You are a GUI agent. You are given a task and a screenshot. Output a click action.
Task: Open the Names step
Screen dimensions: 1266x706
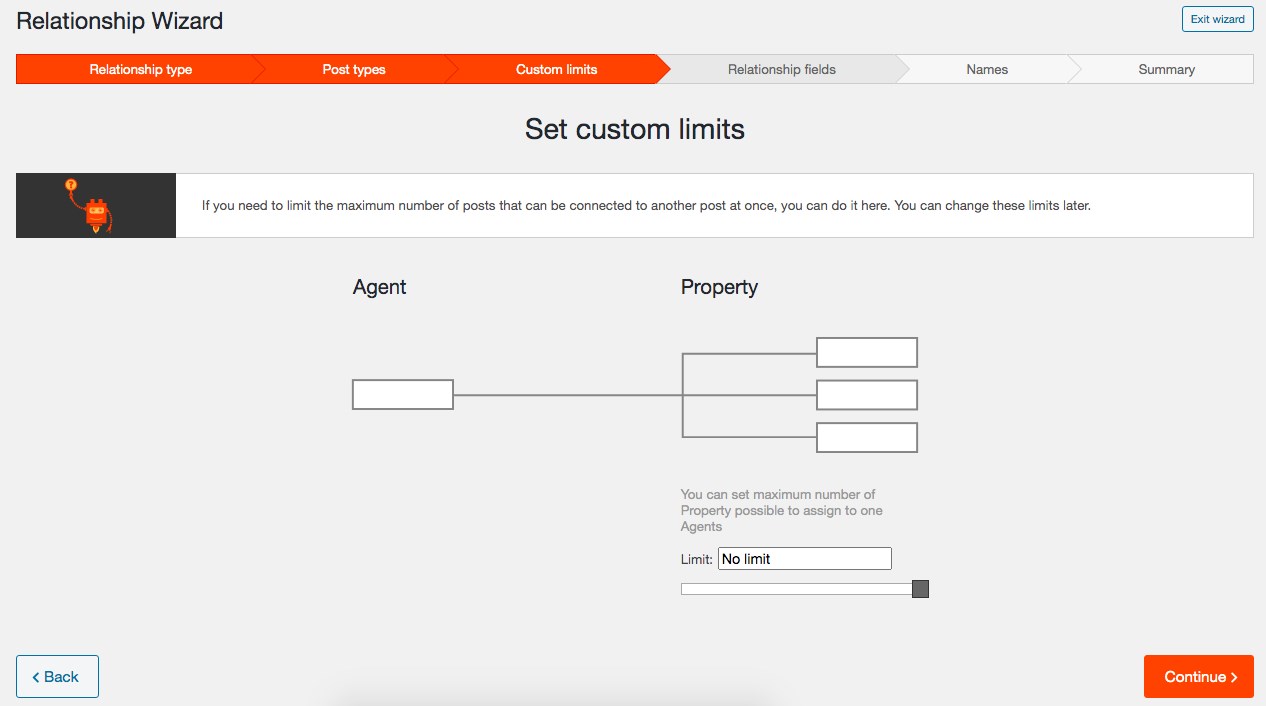[987, 69]
